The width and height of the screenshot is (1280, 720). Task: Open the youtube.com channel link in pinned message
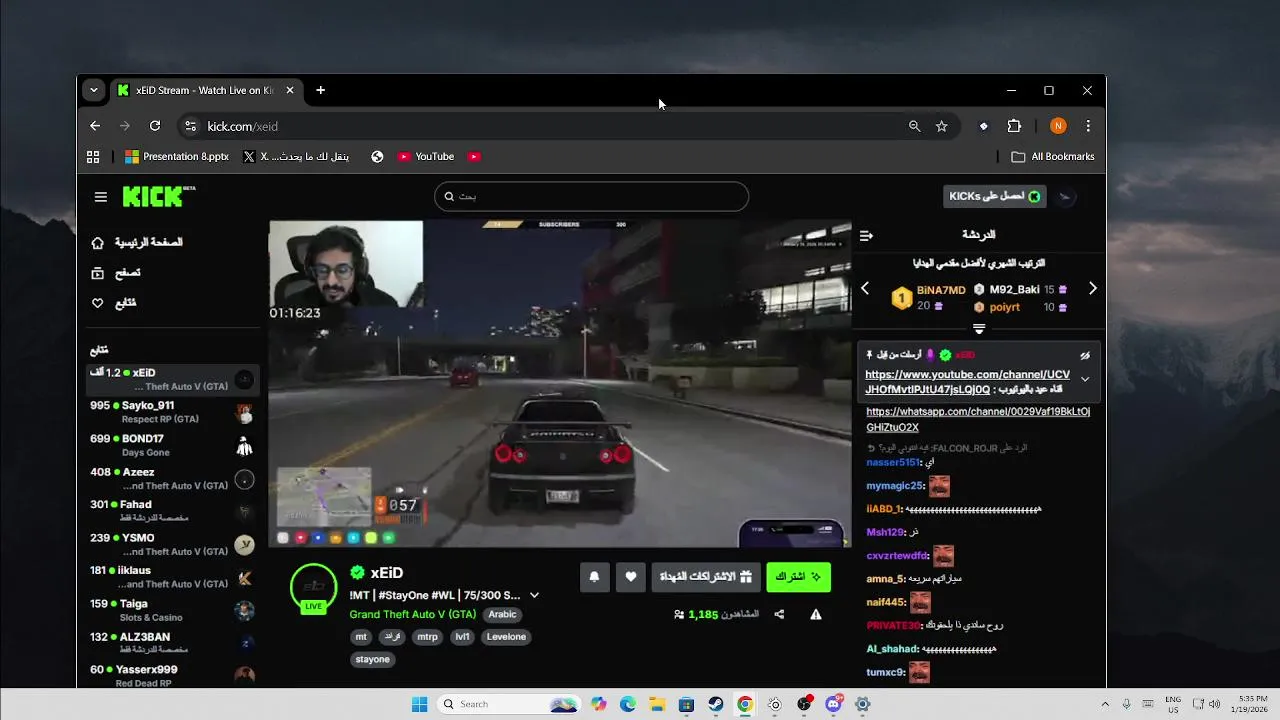click(x=967, y=382)
